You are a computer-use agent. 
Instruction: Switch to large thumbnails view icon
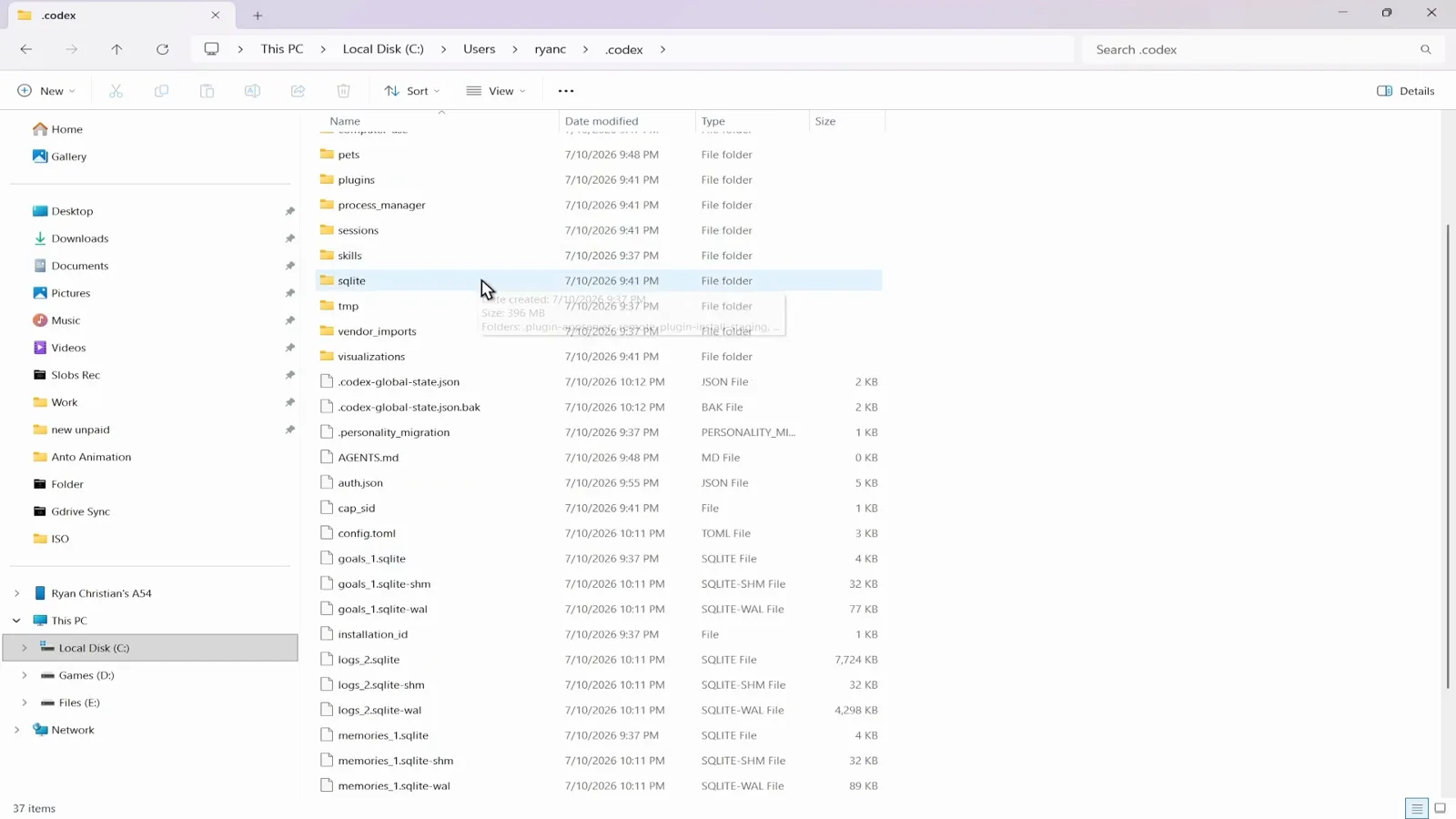(x=1441, y=808)
